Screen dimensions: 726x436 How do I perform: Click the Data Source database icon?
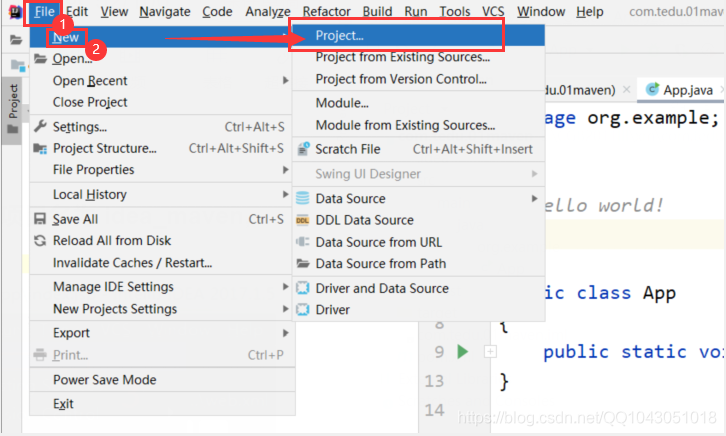pyautogui.click(x=303, y=198)
